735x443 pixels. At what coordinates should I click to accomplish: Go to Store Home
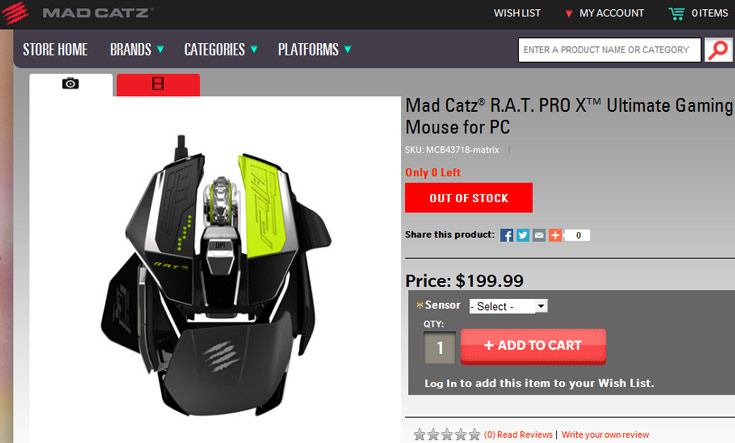(x=55, y=49)
